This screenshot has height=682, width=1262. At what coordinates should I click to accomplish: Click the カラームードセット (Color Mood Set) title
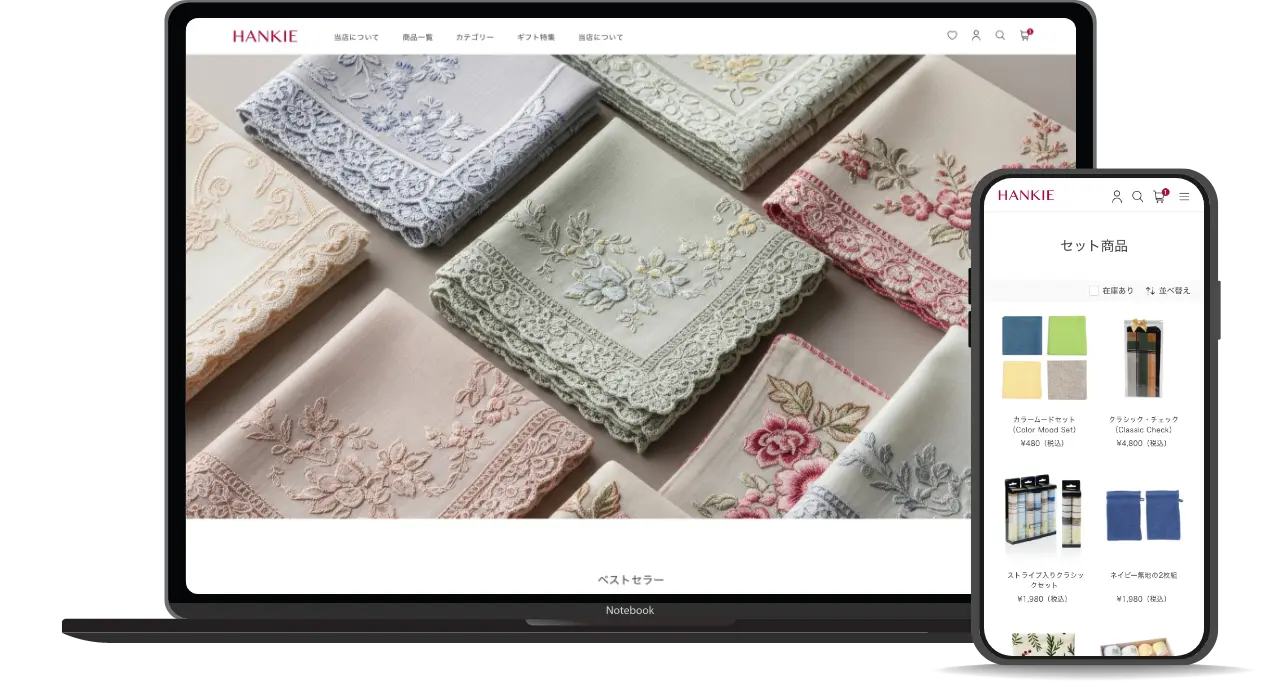point(1044,424)
